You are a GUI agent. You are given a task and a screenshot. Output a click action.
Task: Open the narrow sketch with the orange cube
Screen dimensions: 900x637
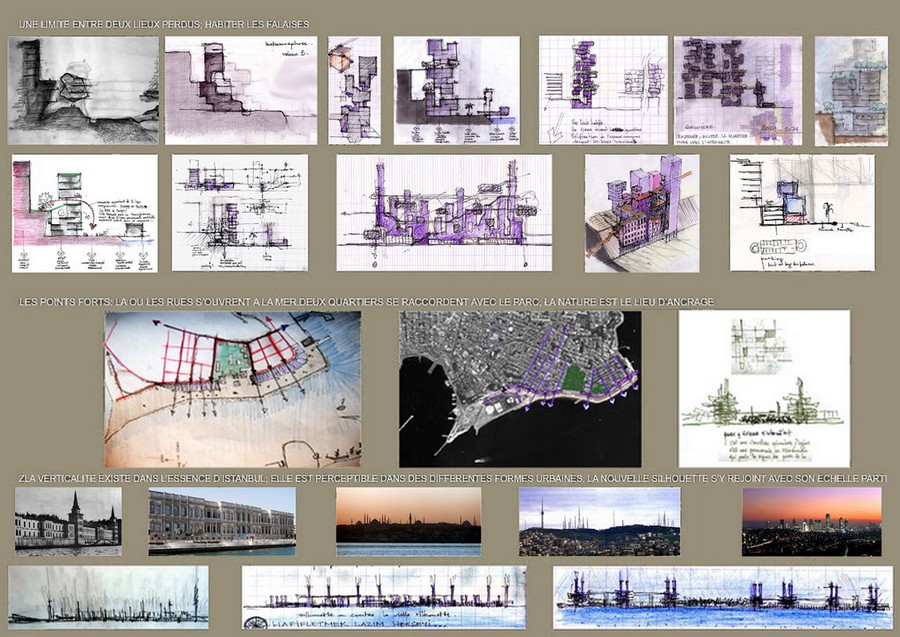(x=354, y=91)
